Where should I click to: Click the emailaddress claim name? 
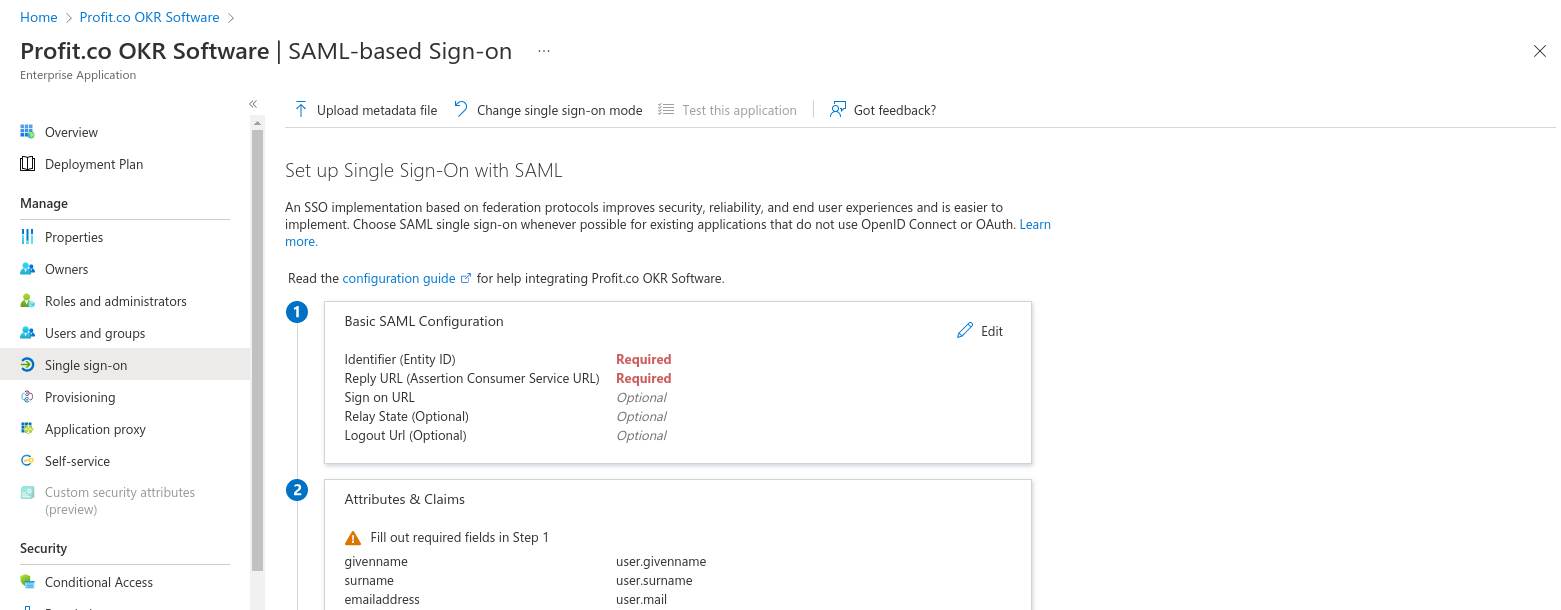point(382,599)
